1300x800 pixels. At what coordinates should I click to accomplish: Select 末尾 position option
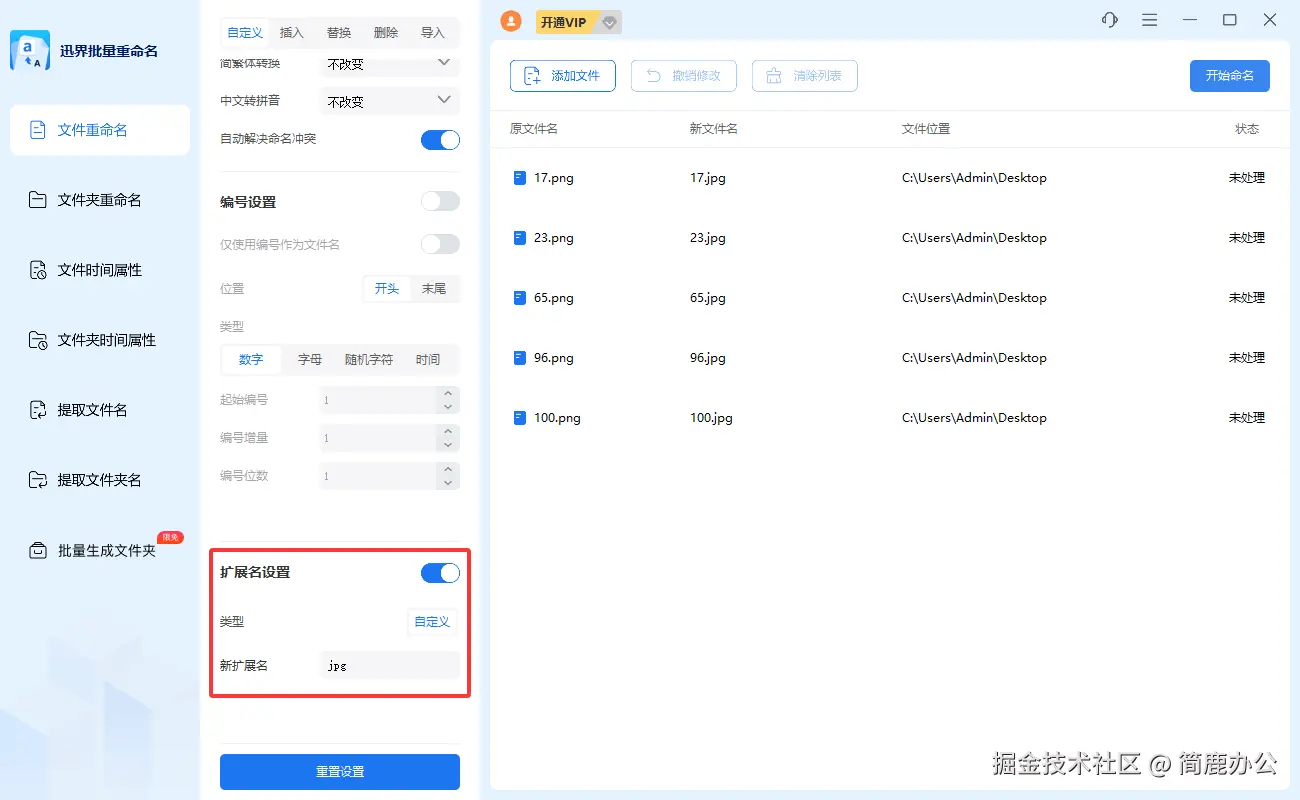tap(434, 288)
